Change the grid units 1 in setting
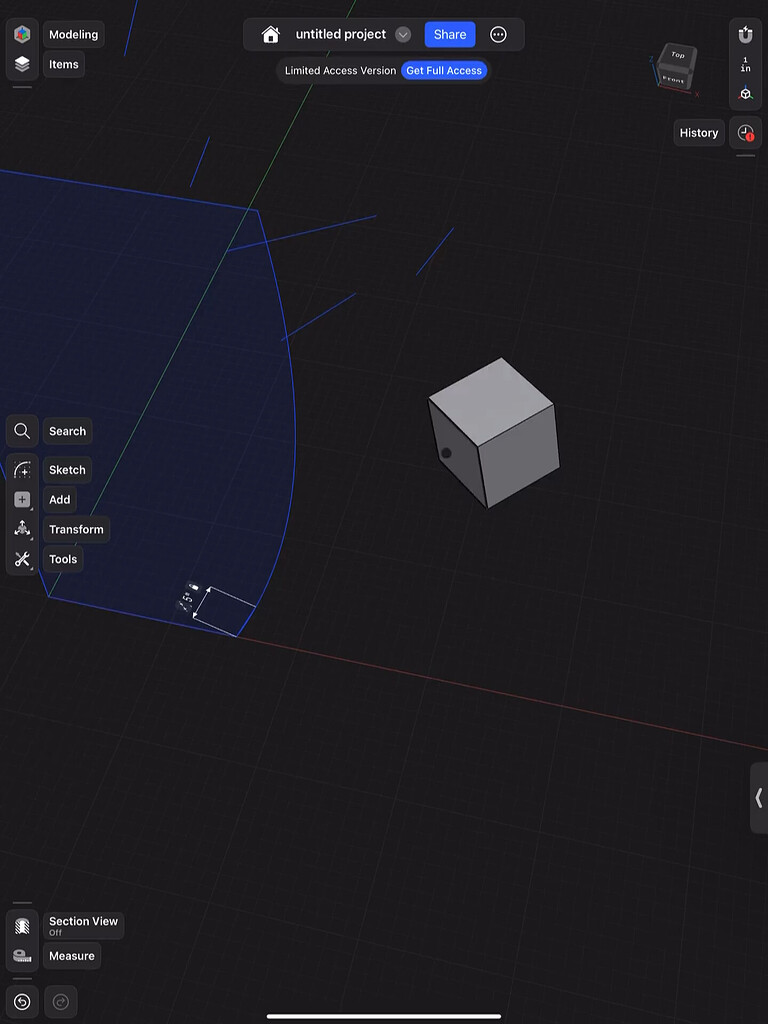This screenshot has width=768, height=1024. pyautogui.click(x=745, y=64)
